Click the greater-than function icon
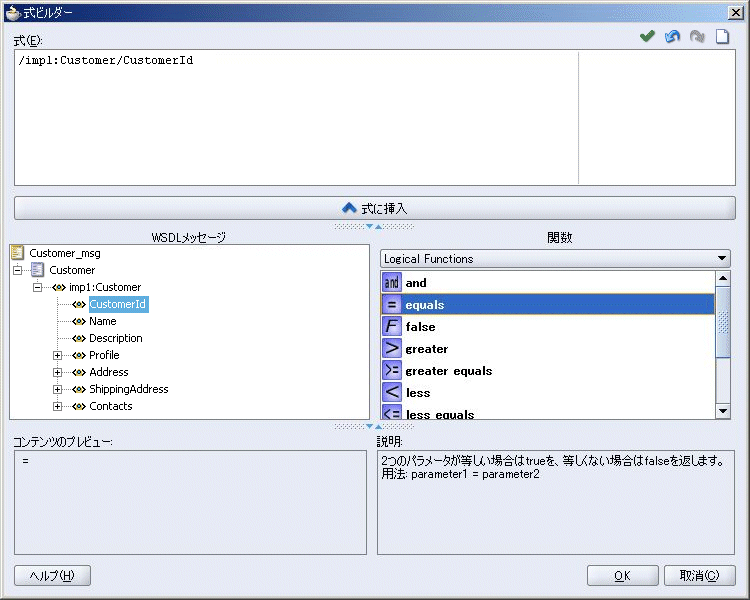The image size is (750, 600). point(392,348)
